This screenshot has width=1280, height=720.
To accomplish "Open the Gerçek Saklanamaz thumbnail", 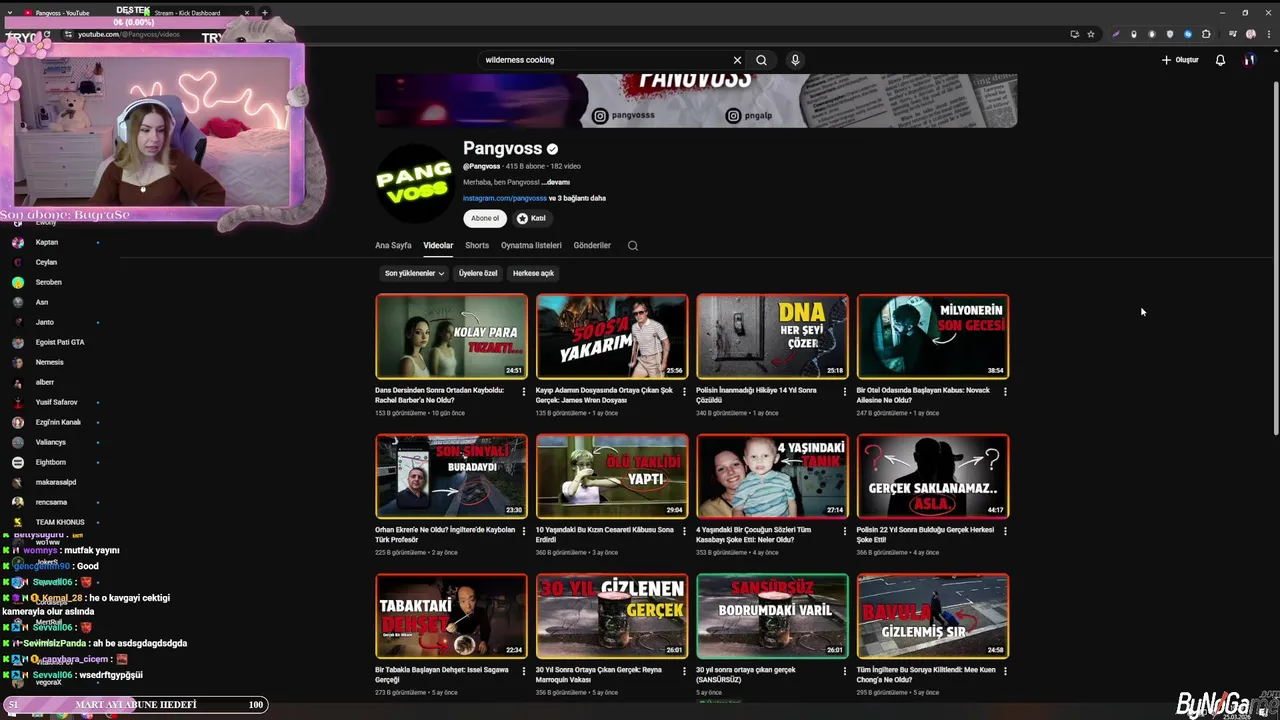I will 933,476.
